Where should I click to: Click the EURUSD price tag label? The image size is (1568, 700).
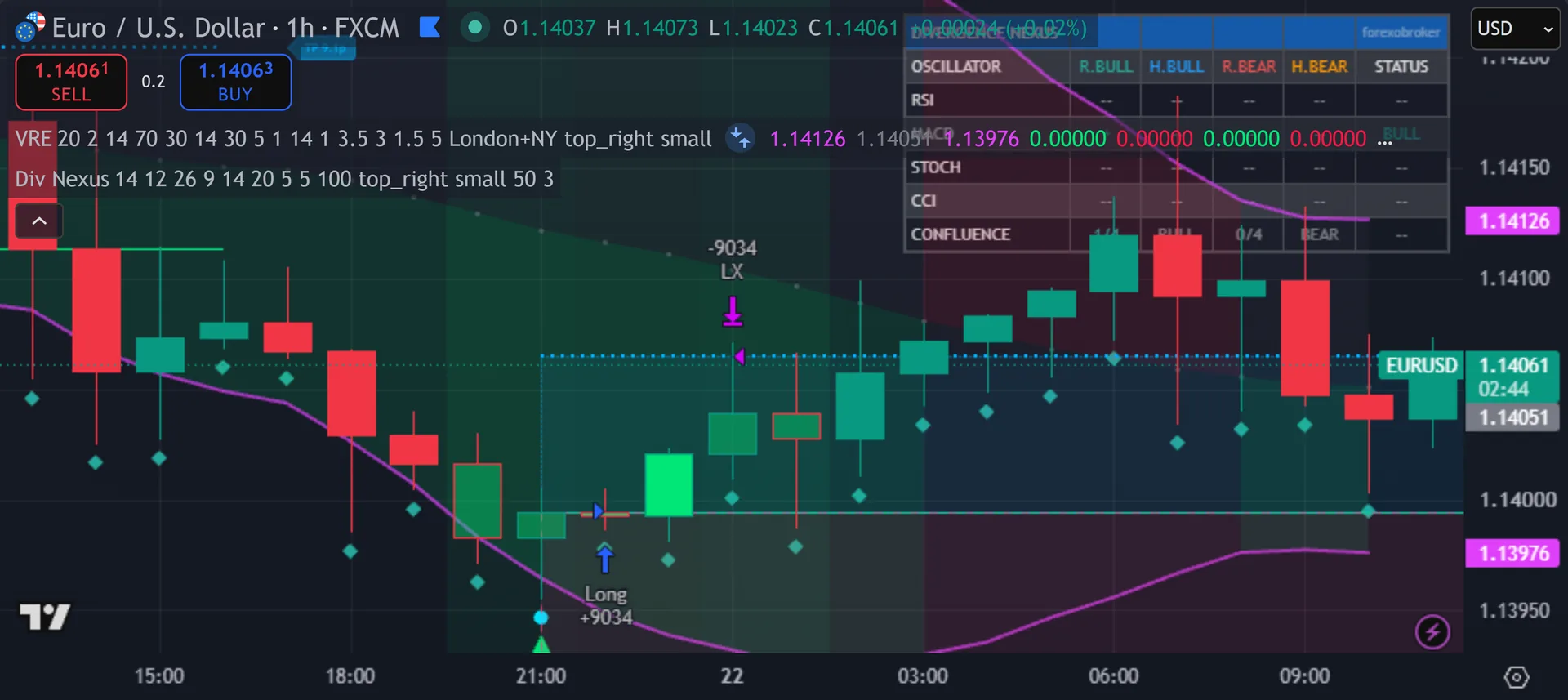point(1421,365)
